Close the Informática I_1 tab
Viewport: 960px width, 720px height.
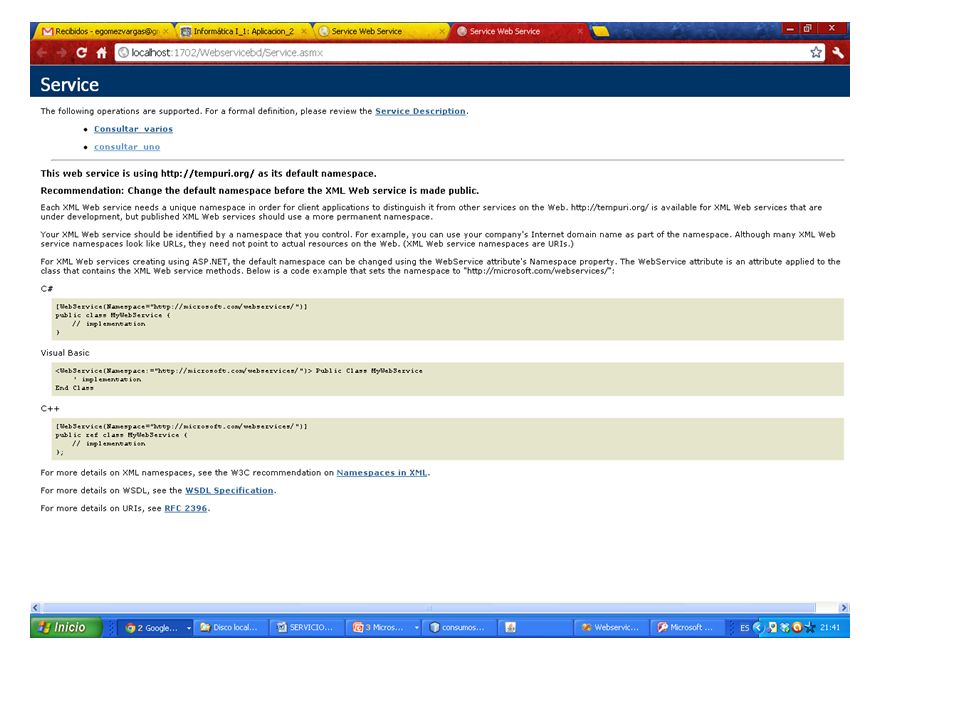304,31
